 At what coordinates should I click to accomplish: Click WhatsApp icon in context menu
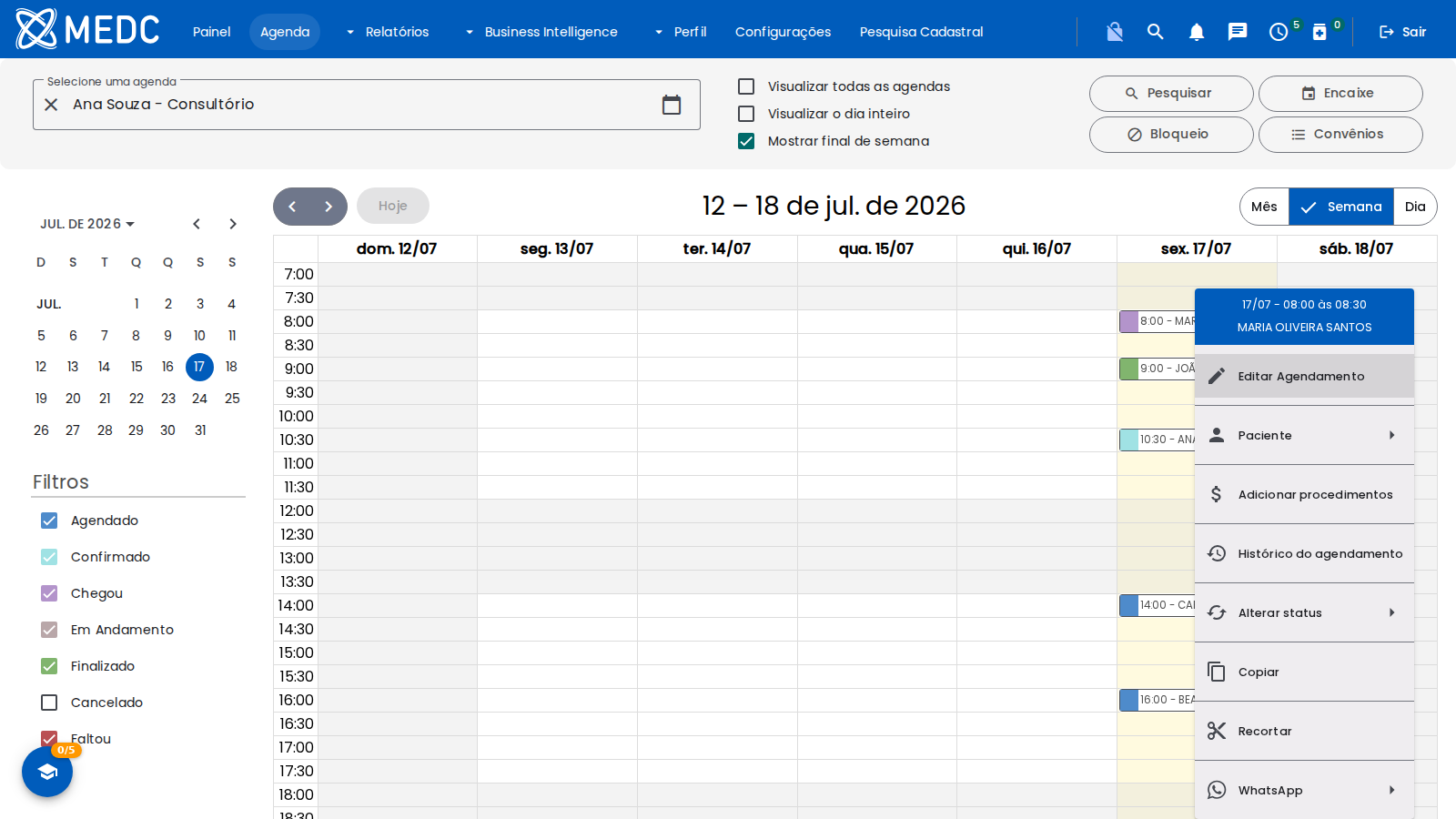(x=1217, y=790)
